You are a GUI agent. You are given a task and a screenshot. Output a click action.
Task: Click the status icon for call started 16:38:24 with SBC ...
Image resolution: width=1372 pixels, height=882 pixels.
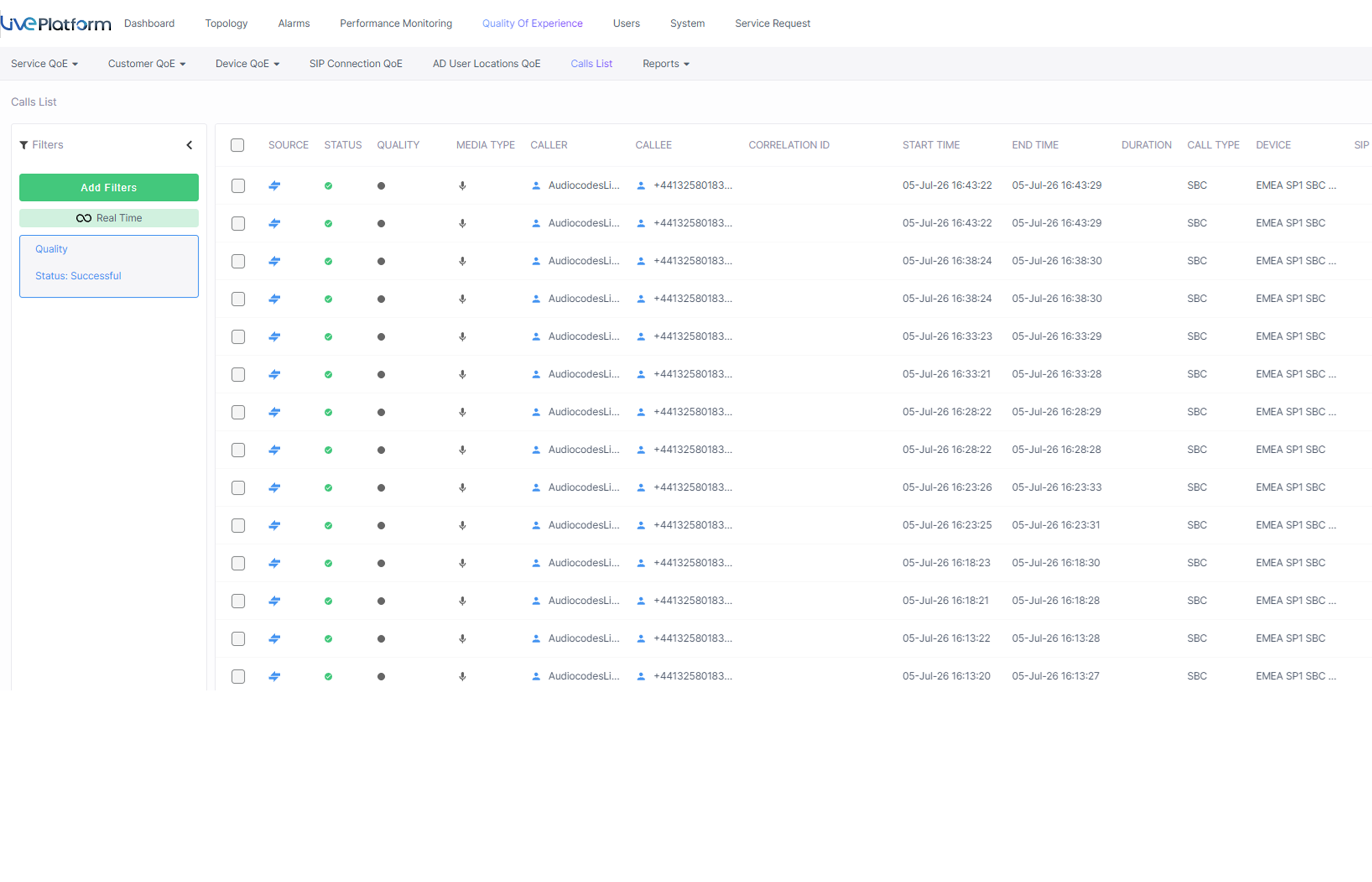coord(328,299)
